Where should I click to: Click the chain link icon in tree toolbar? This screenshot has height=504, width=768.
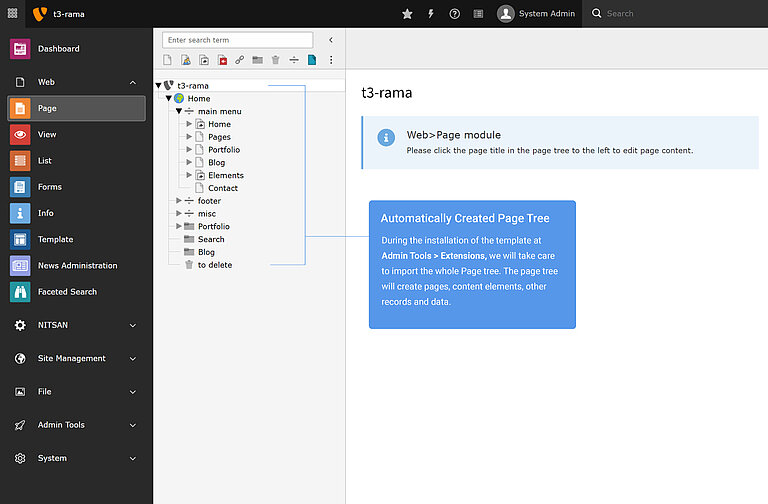pos(240,60)
